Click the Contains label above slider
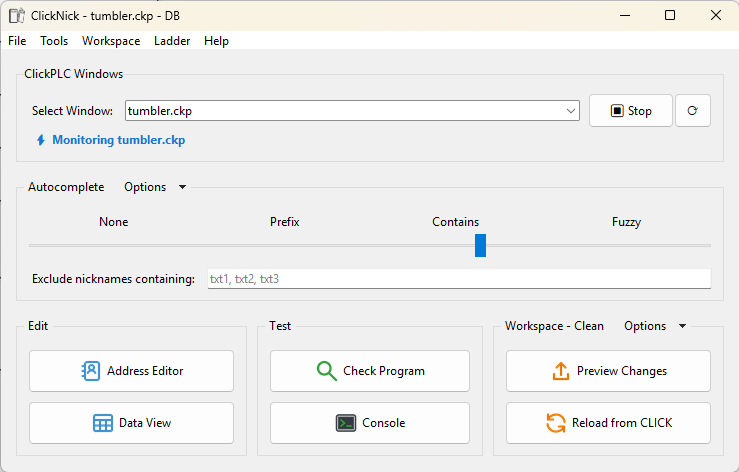Image resolution: width=739 pixels, height=472 pixels. tap(456, 222)
